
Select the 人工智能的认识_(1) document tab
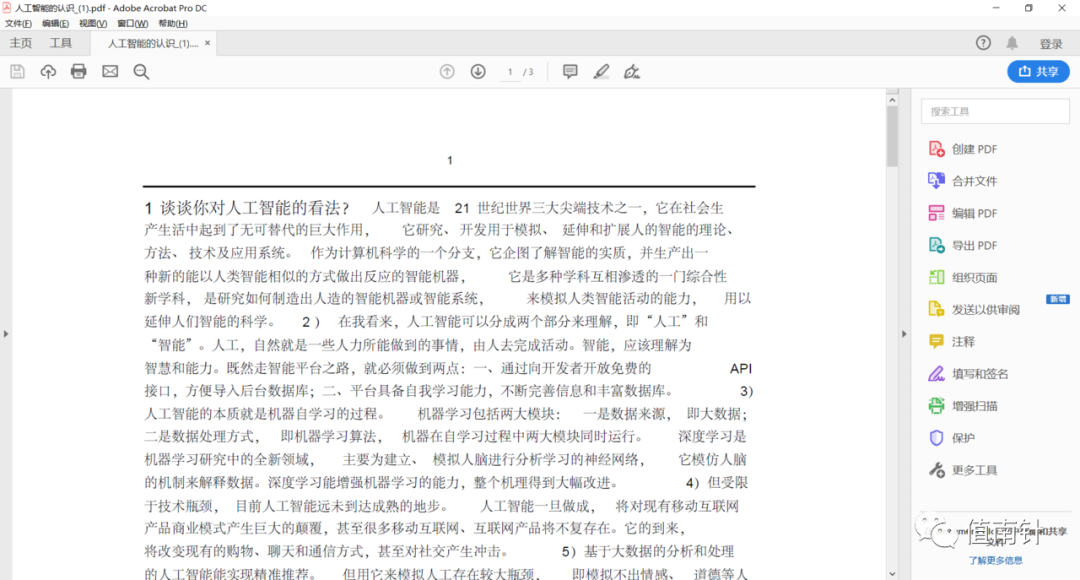click(x=153, y=43)
